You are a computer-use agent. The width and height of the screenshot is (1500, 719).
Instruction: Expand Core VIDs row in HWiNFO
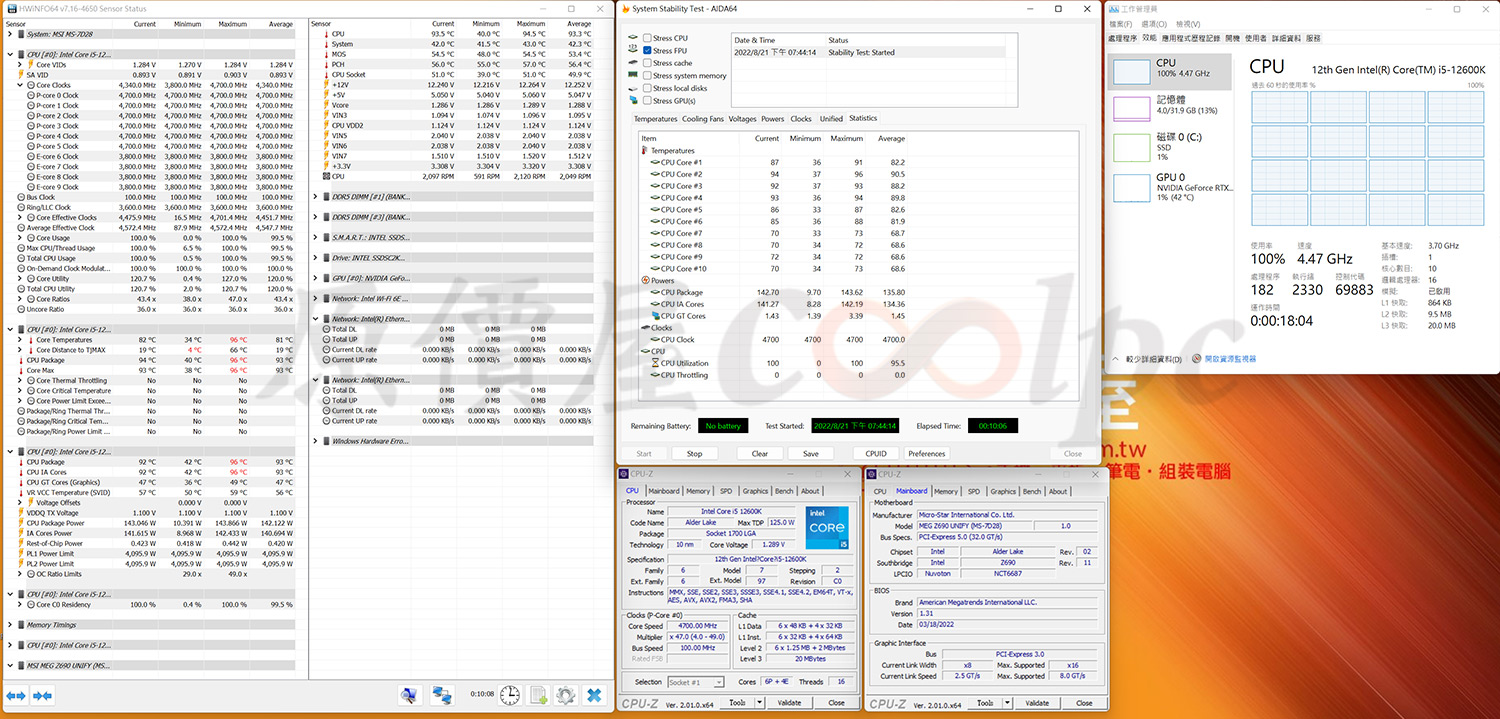[x=22, y=65]
